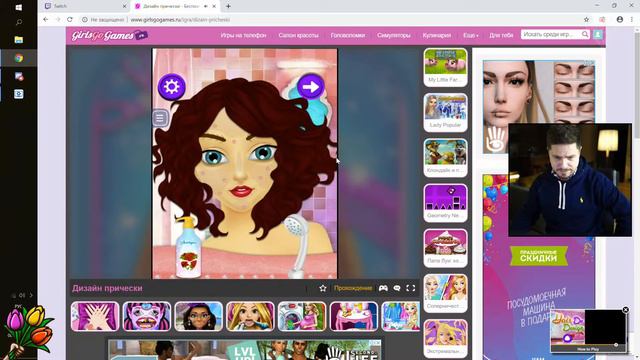
Task: Open Lady Popular game thumbnail
Action: pyautogui.click(x=445, y=112)
